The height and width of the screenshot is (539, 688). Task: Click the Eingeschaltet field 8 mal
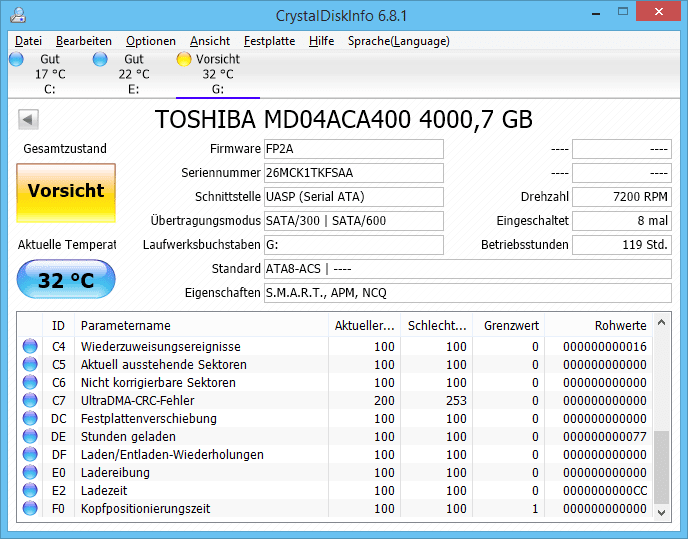pyautogui.click(x=622, y=221)
